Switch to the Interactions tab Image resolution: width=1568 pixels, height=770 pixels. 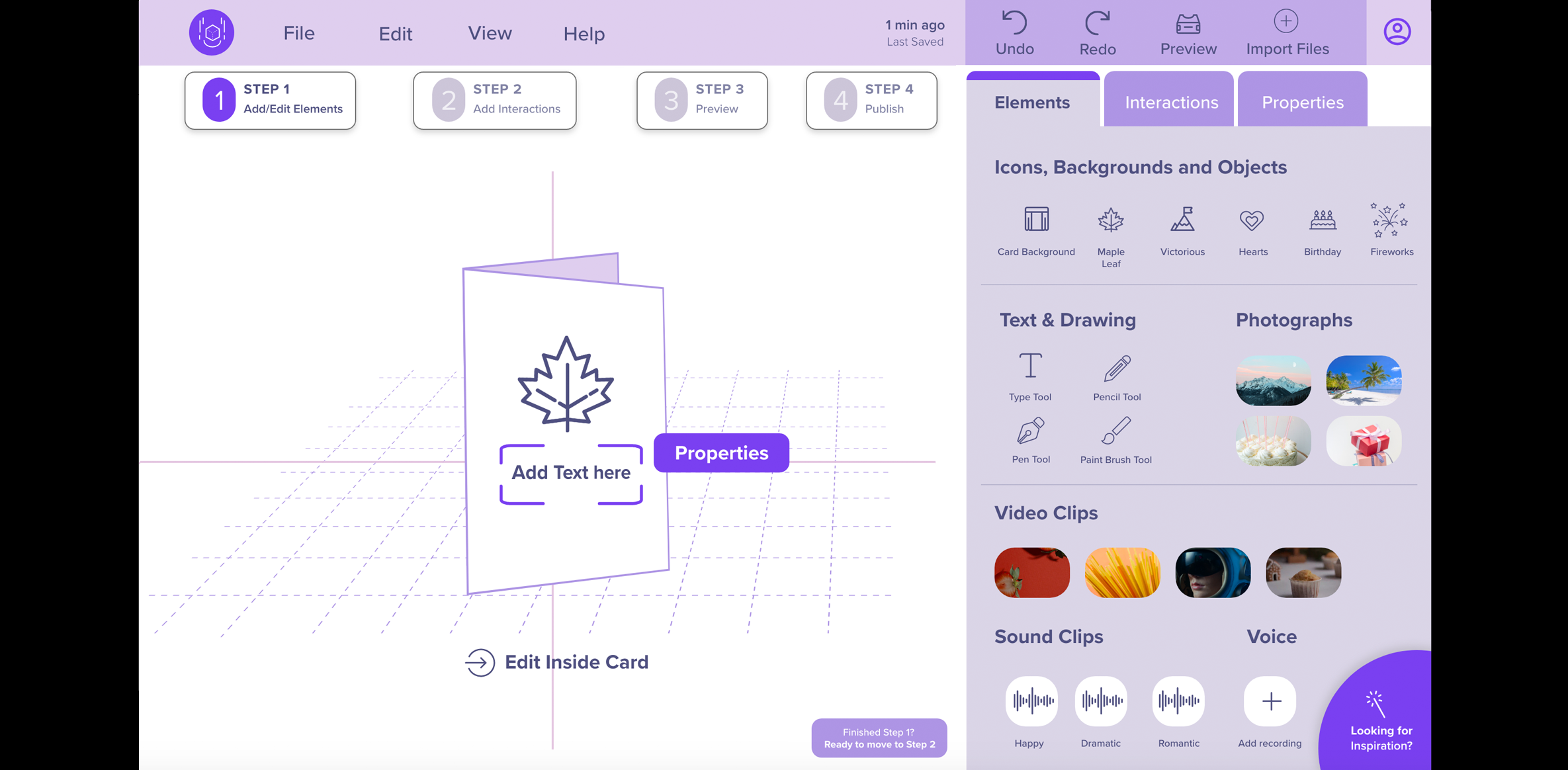click(1171, 101)
